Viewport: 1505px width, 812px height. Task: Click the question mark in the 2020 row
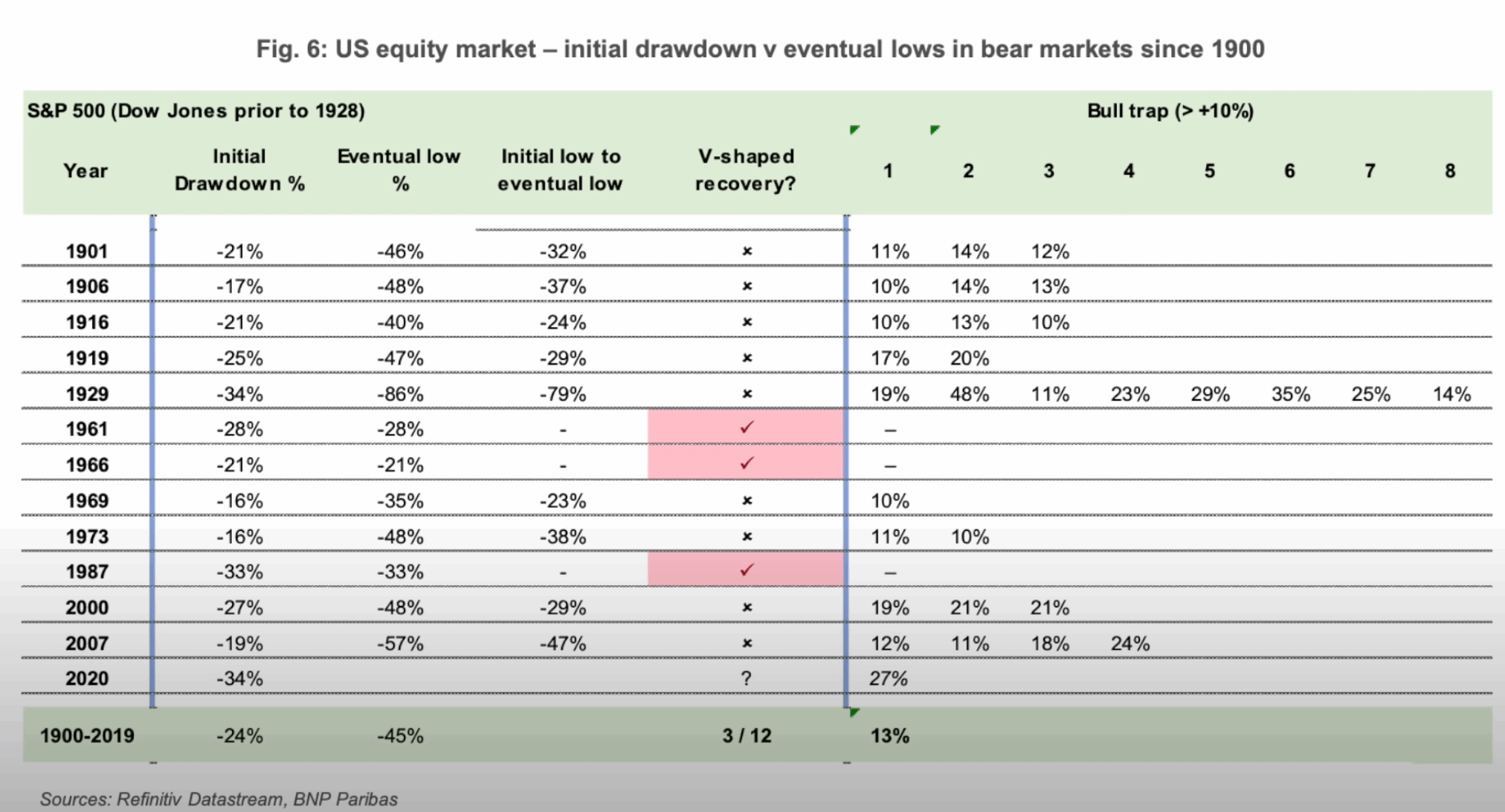coord(747,678)
